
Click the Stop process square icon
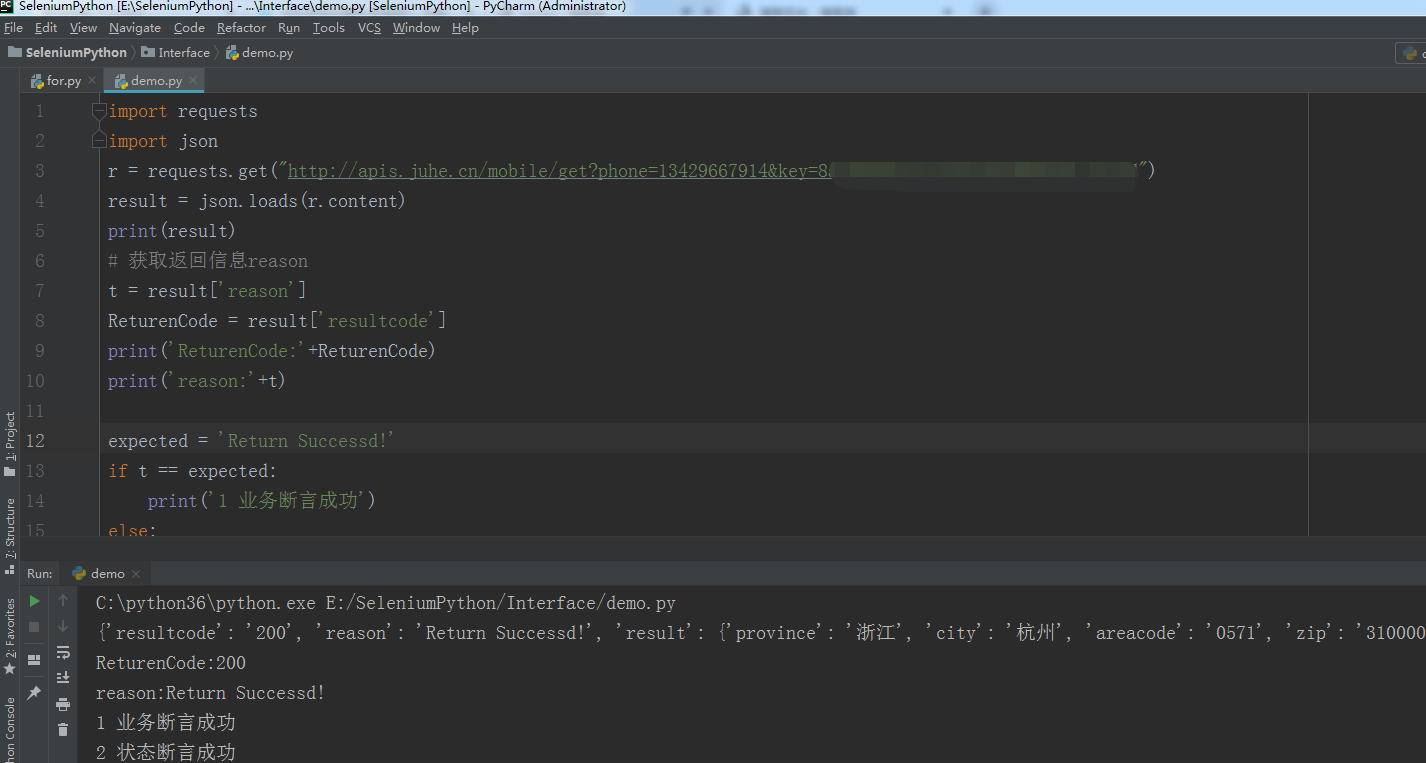click(x=34, y=627)
